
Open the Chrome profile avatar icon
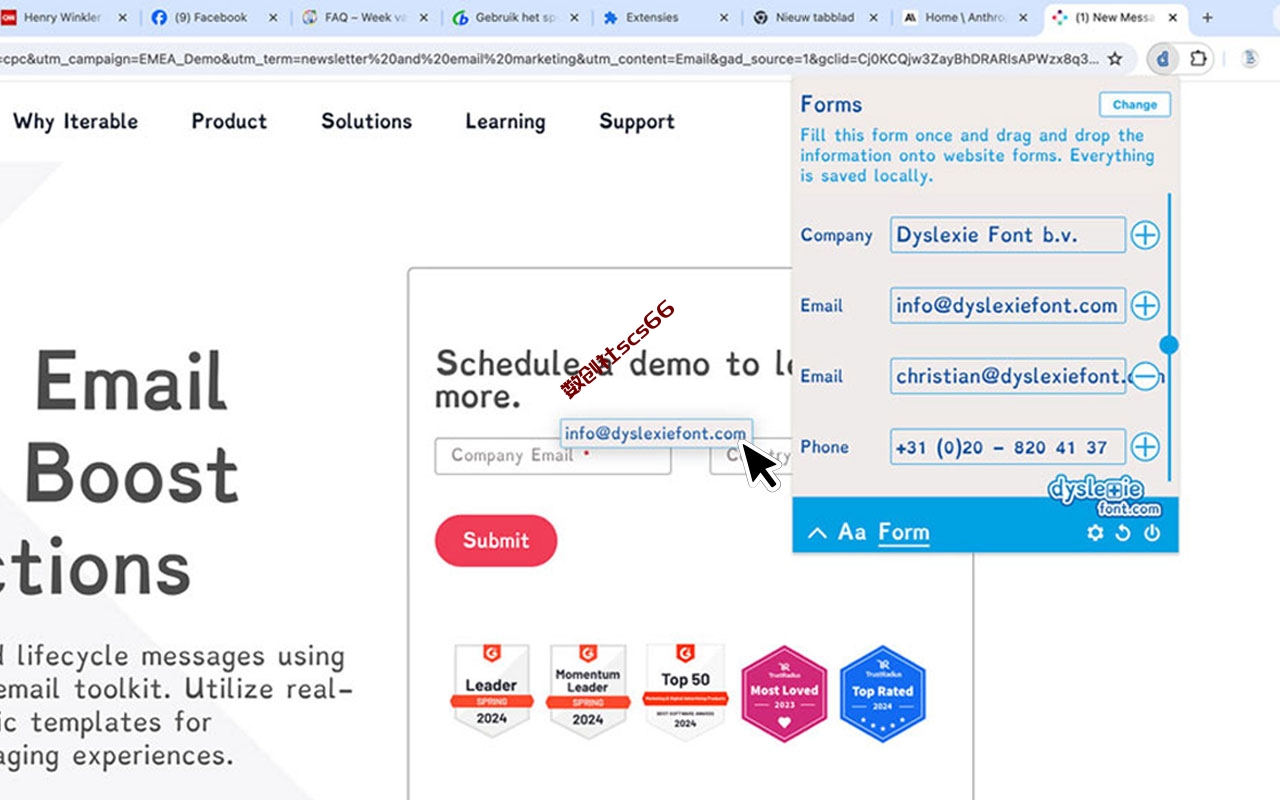(1250, 59)
